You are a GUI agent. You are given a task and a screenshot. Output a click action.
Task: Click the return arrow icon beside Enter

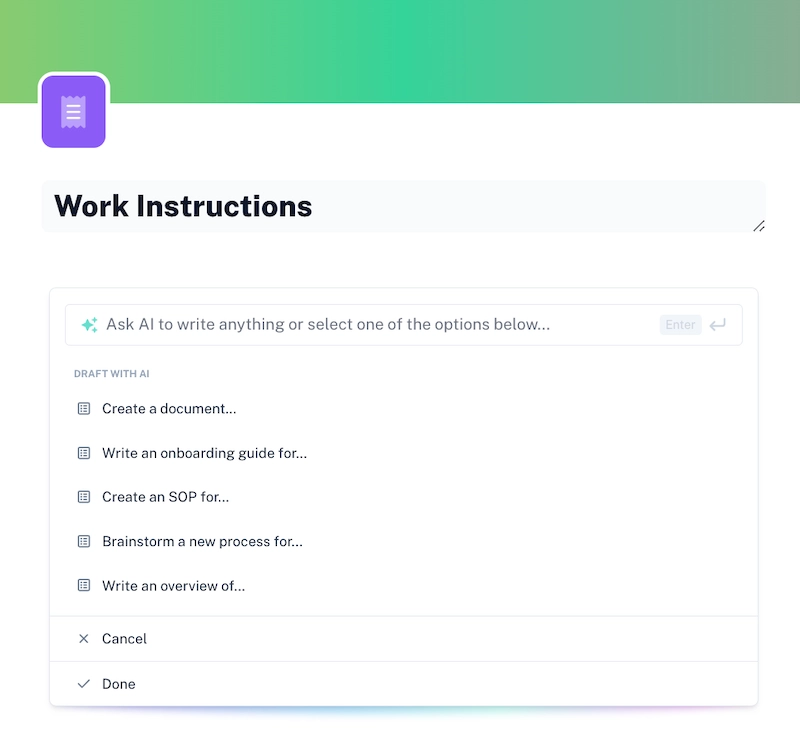coord(717,324)
